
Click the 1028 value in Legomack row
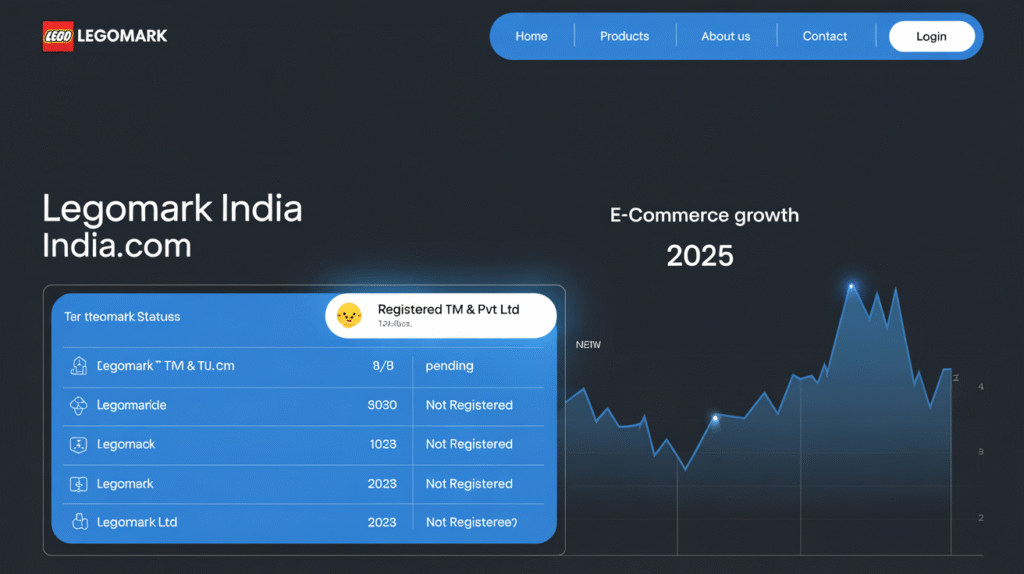click(x=383, y=444)
